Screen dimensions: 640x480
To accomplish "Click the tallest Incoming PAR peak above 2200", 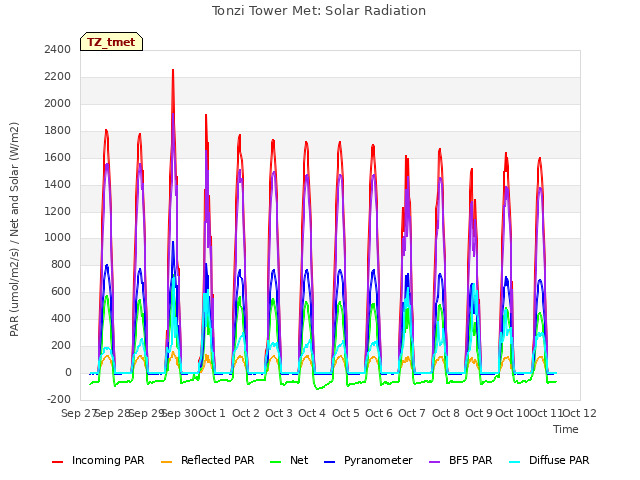I will pyautogui.click(x=173, y=70).
